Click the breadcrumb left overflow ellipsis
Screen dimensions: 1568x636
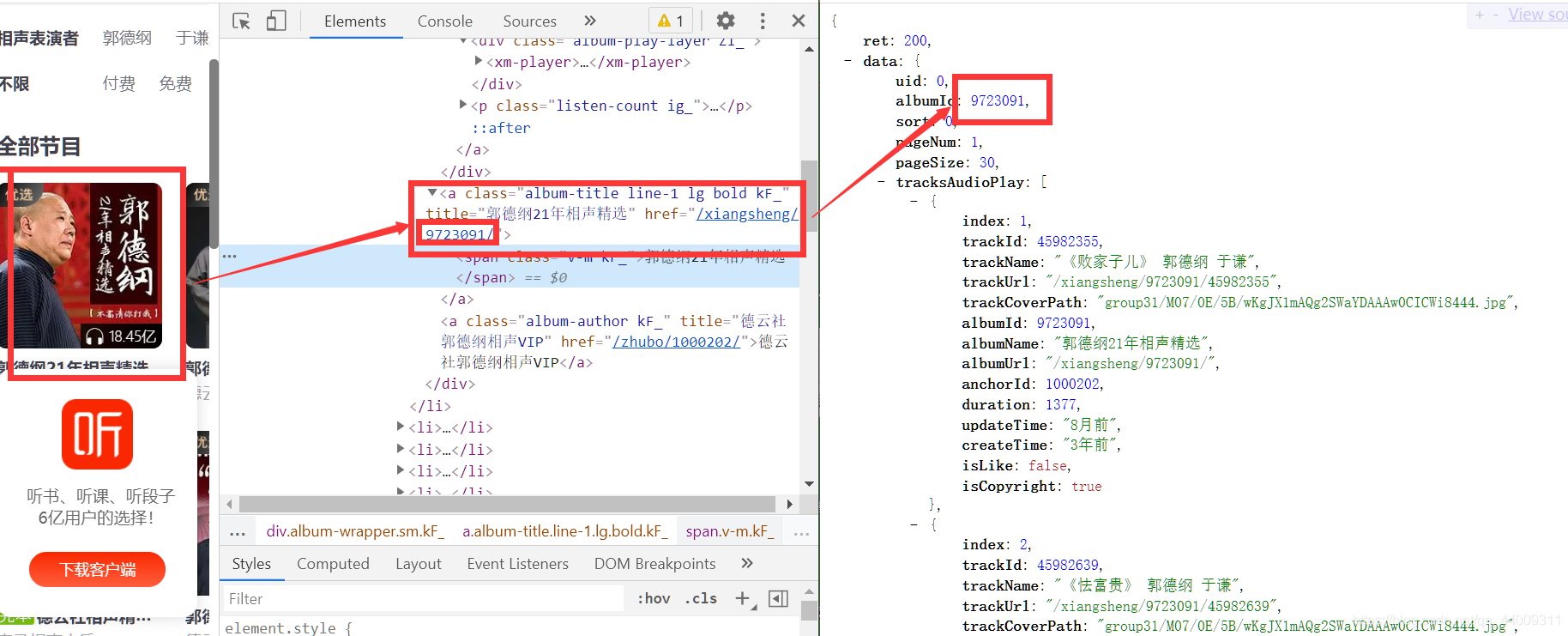238,532
